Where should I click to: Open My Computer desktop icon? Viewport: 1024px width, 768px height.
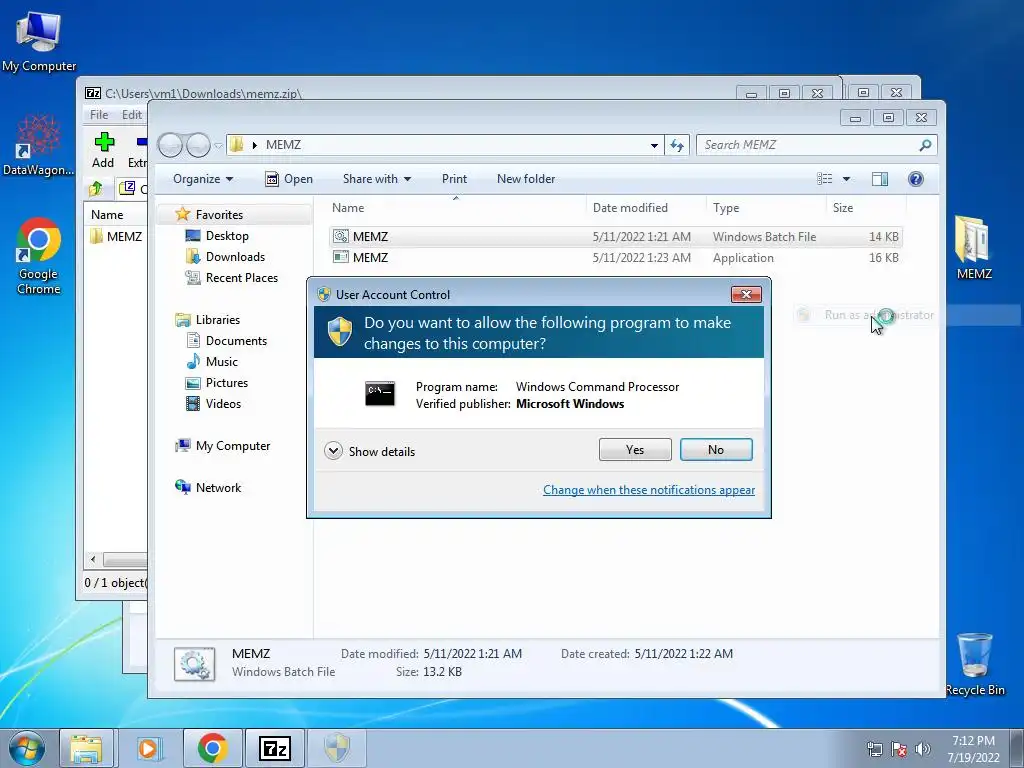39,40
